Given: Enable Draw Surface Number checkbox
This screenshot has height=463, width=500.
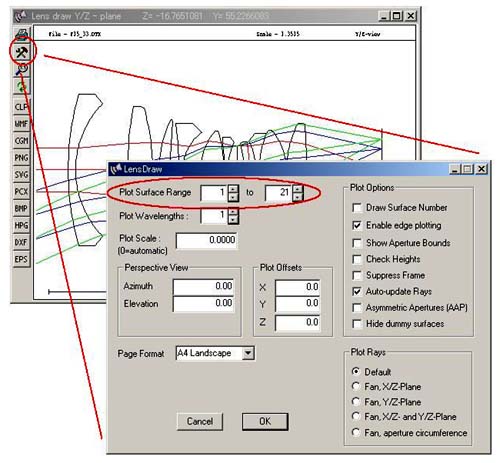Looking at the screenshot, I should coord(357,208).
